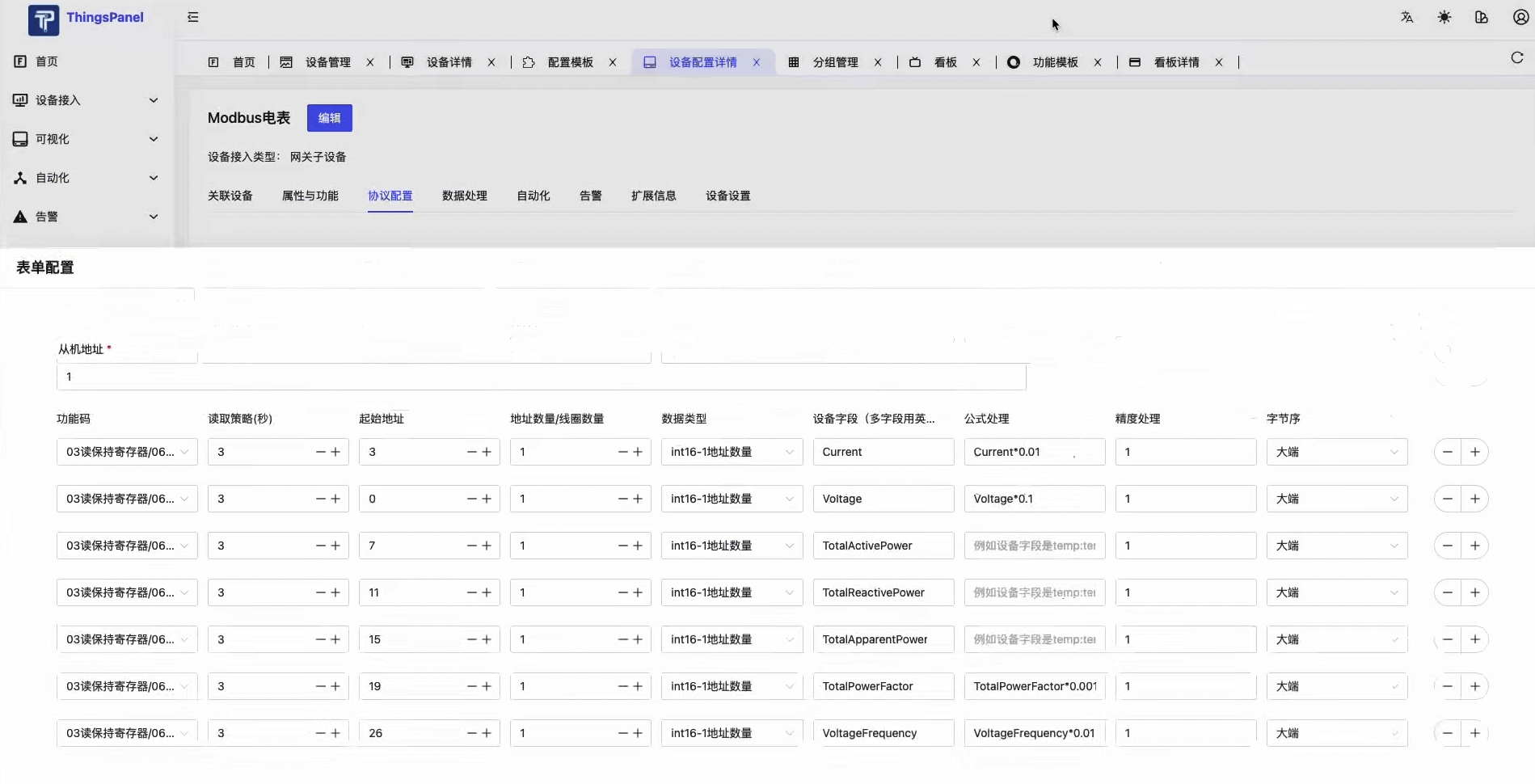Screen dimensions: 1535x784
Task: Toggle dark/light theme sun icon
Action: tap(1444, 17)
